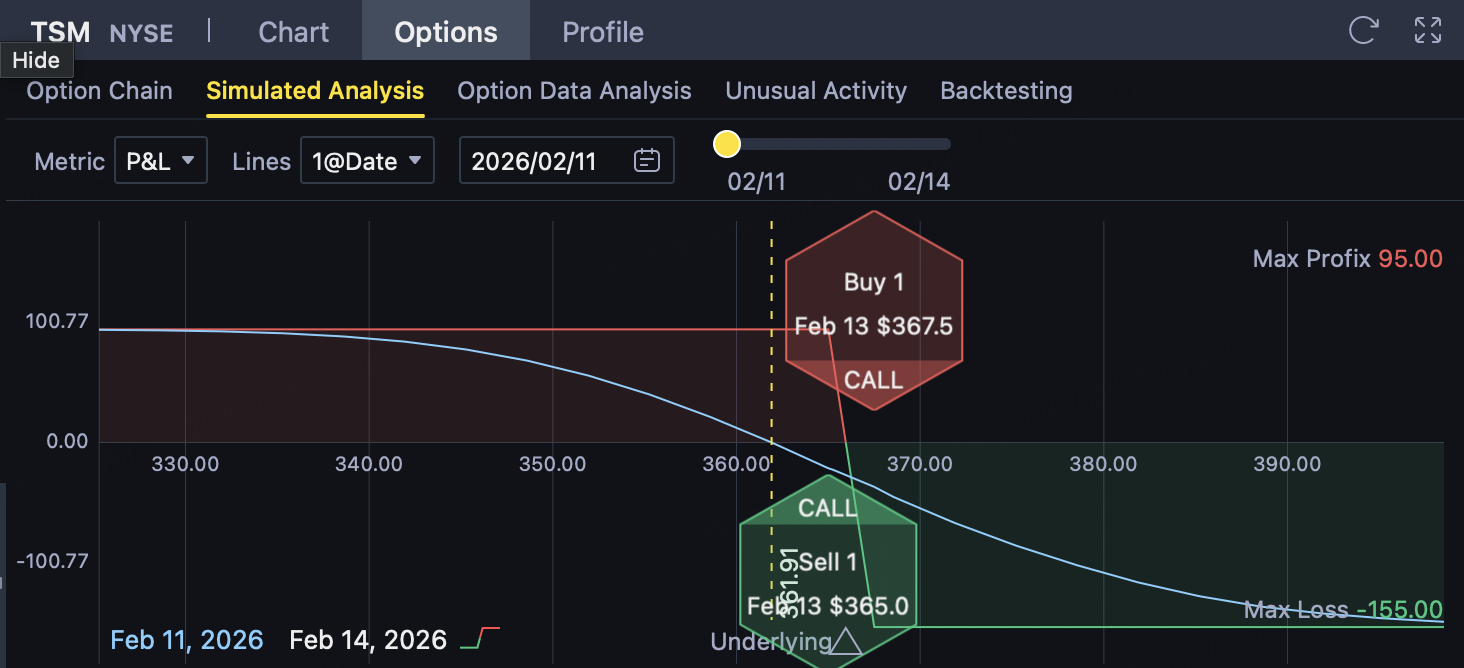Click the yellow date slider handle
Image resolution: width=1464 pixels, height=668 pixels.
(727, 145)
